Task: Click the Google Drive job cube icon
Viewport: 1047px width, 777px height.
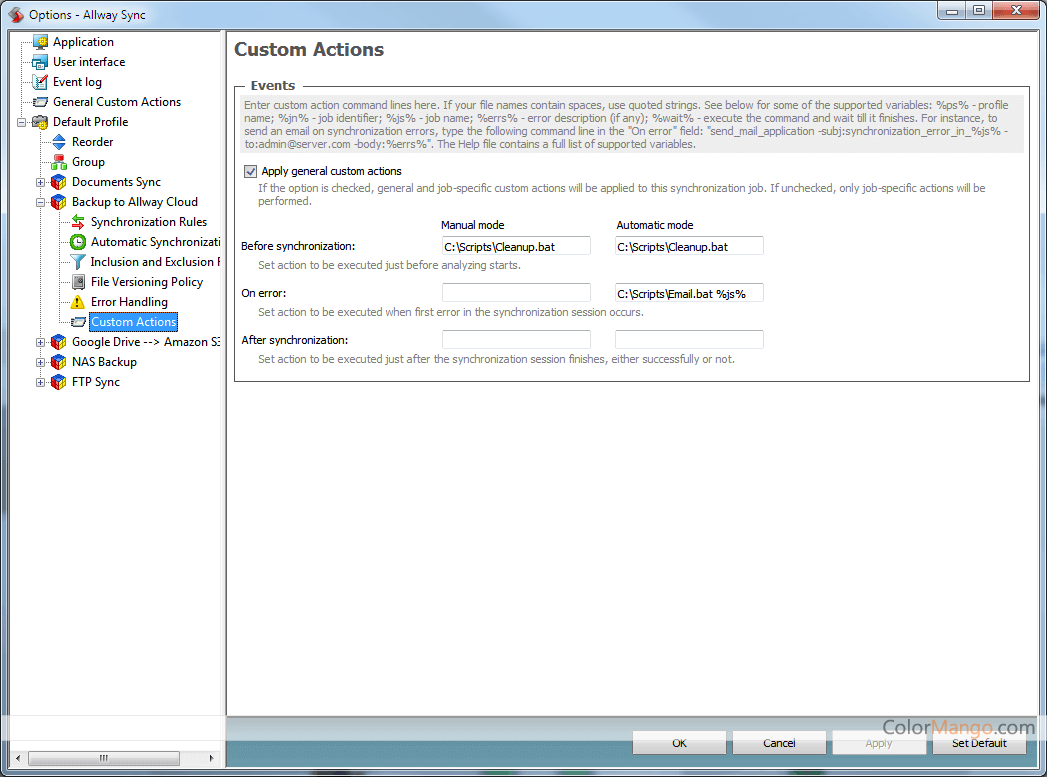Action: click(x=59, y=342)
